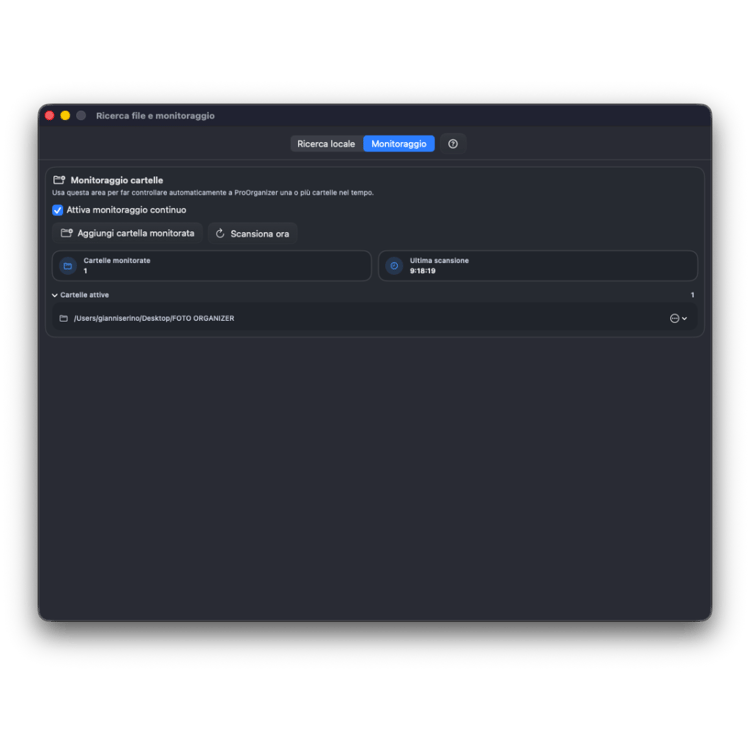Click the Ultima scansione time 9:18:19
This screenshot has width=750, height=750.
(x=422, y=271)
